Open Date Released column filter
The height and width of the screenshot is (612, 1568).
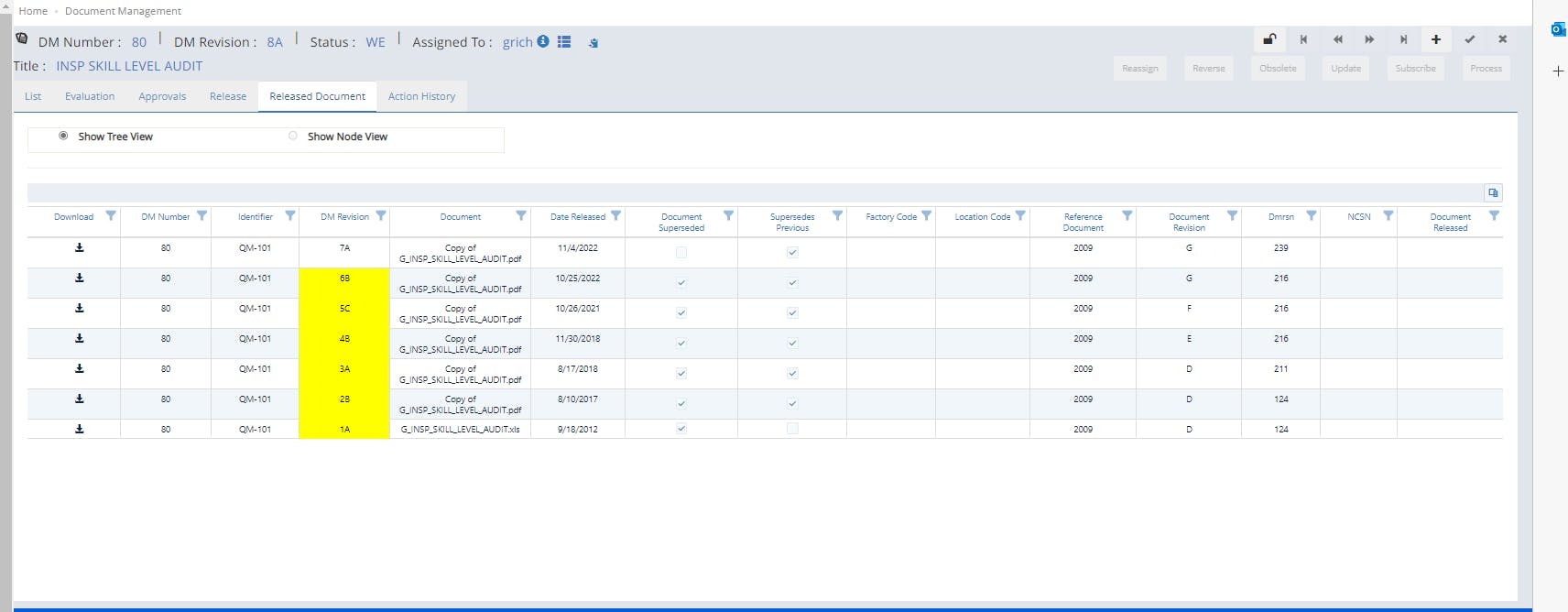(616, 216)
